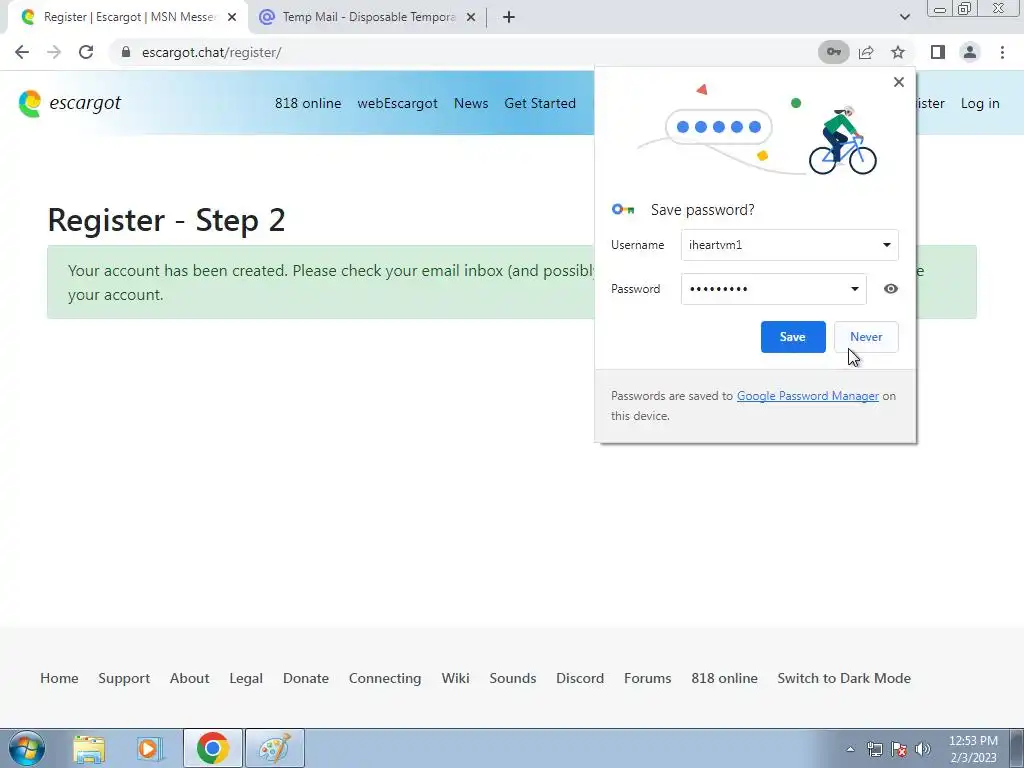The height and width of the screenshot is (768, 1024).
Task: Click the share page icon
Action: point(866,52)
